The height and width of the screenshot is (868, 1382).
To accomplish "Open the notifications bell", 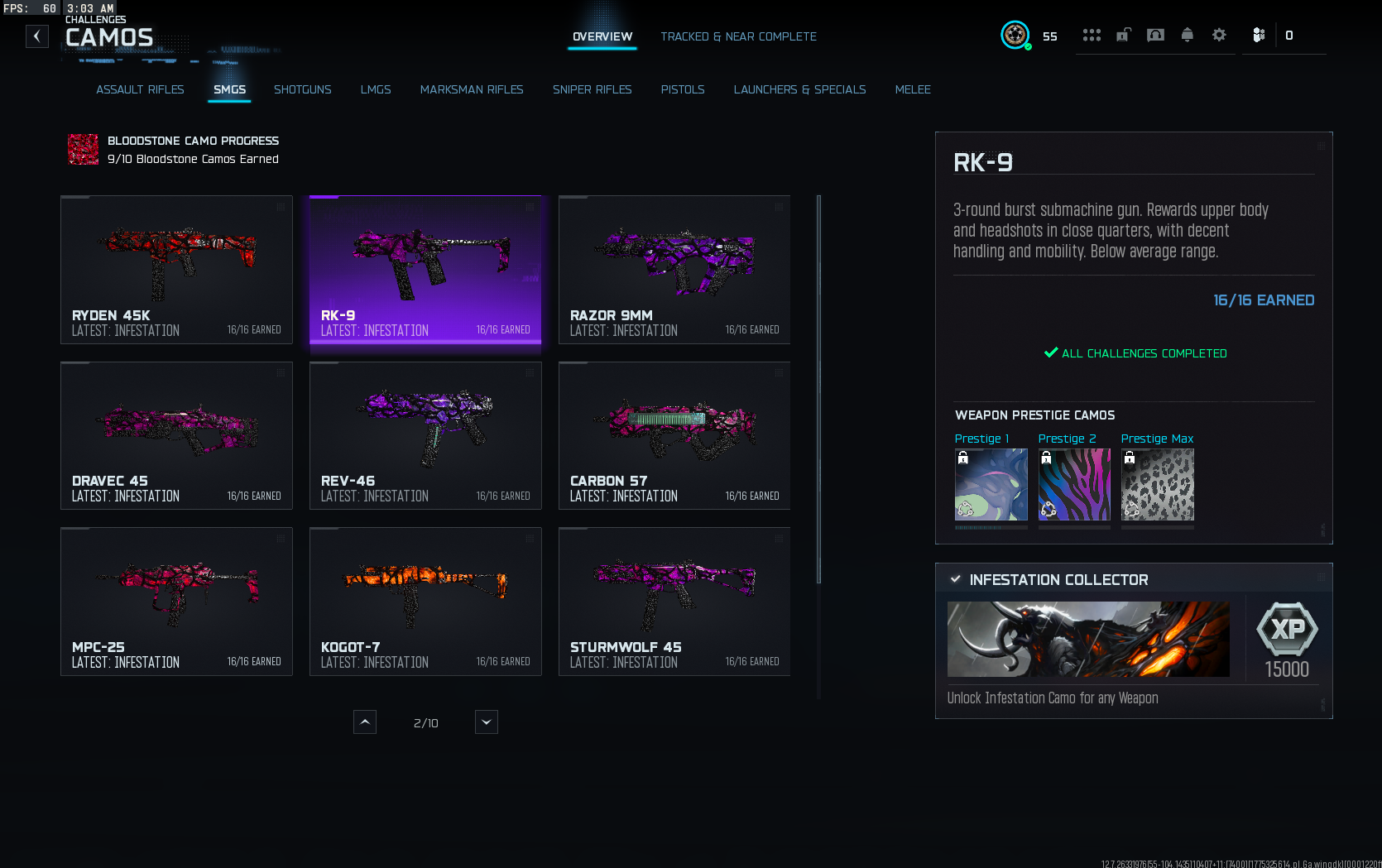I will tap(1187, 35).
